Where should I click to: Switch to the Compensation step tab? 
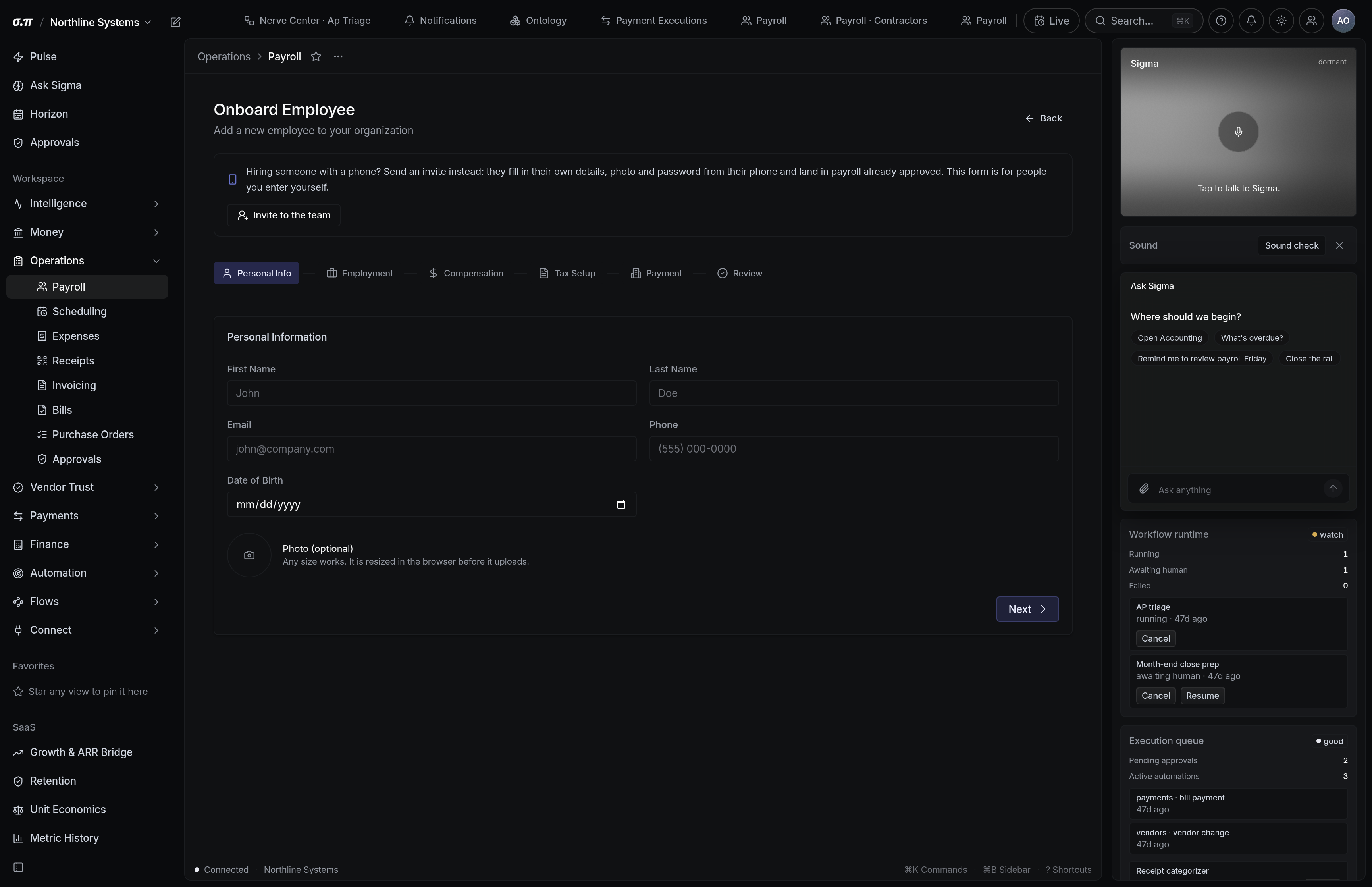[466, 273]
